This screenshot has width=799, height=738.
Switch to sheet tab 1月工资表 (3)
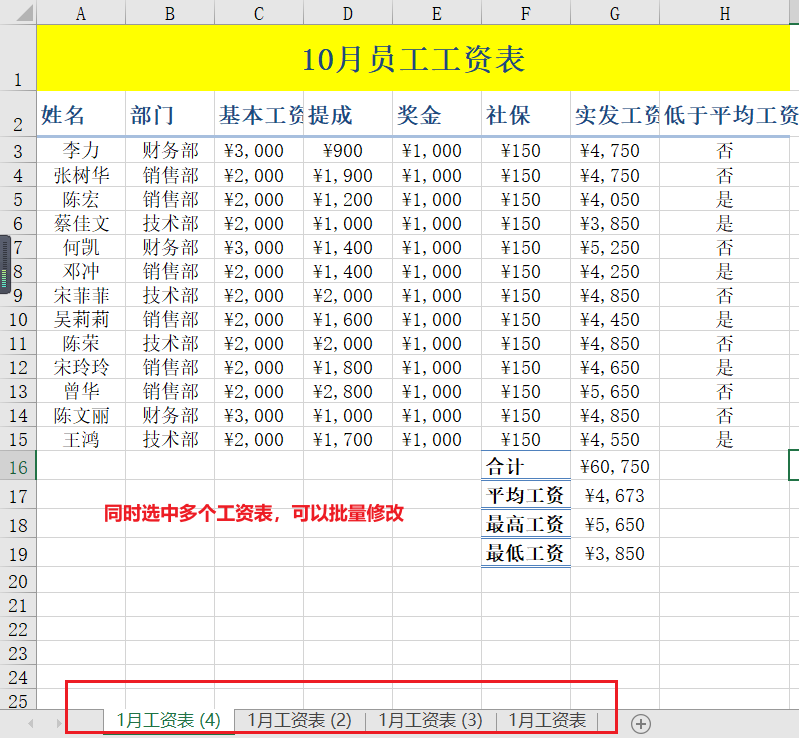[430, 721]
